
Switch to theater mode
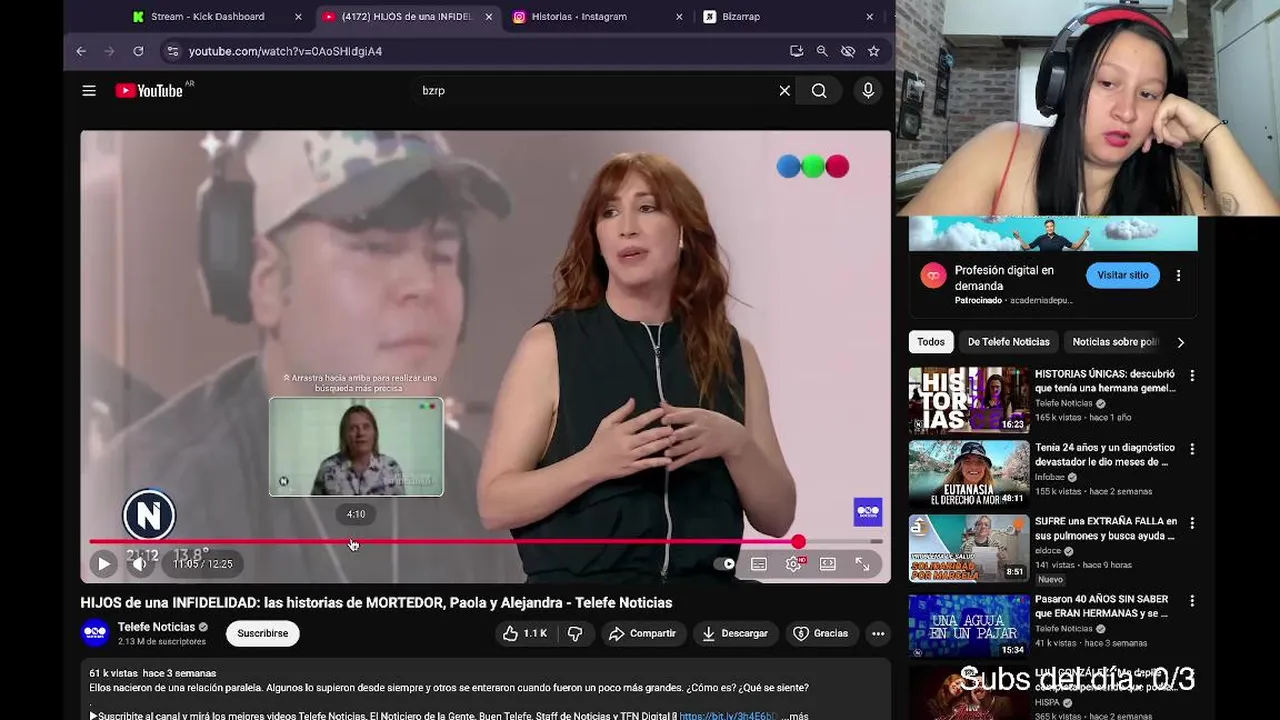[828, 564]
